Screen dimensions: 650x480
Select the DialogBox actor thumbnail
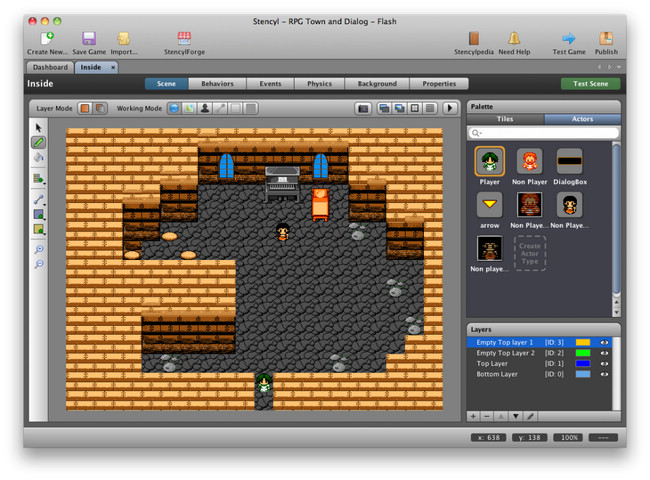pyautogui.click(x=570, y=161)
